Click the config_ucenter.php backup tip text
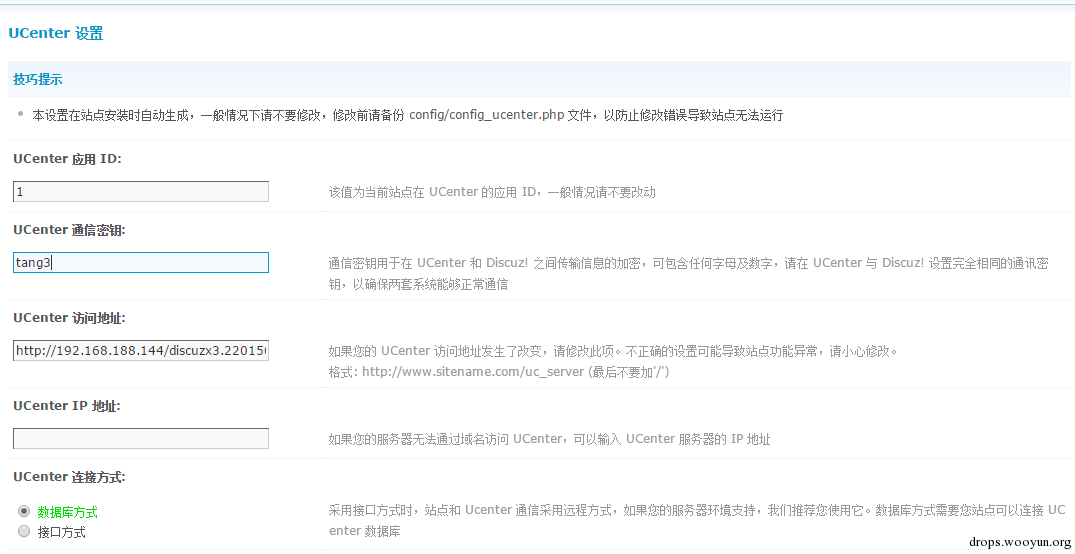 (x=408, y=115)
